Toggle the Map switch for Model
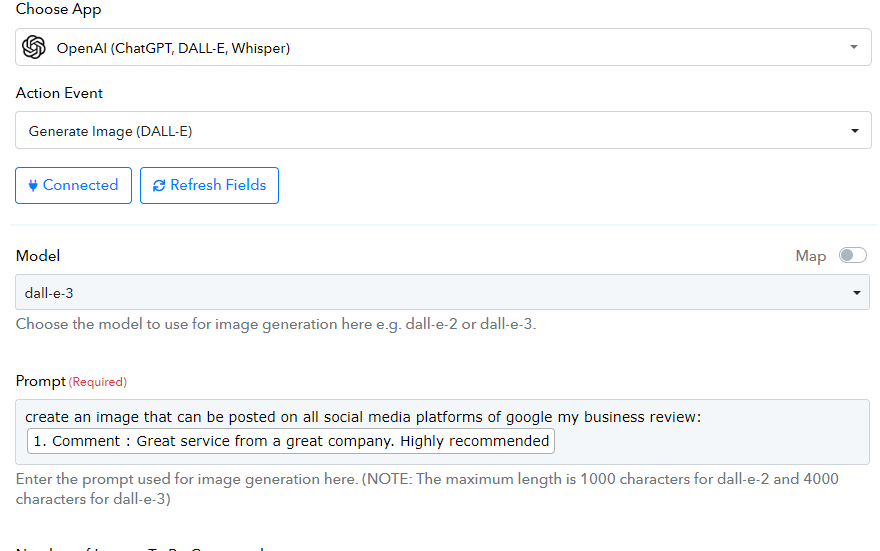 point(852,255)
